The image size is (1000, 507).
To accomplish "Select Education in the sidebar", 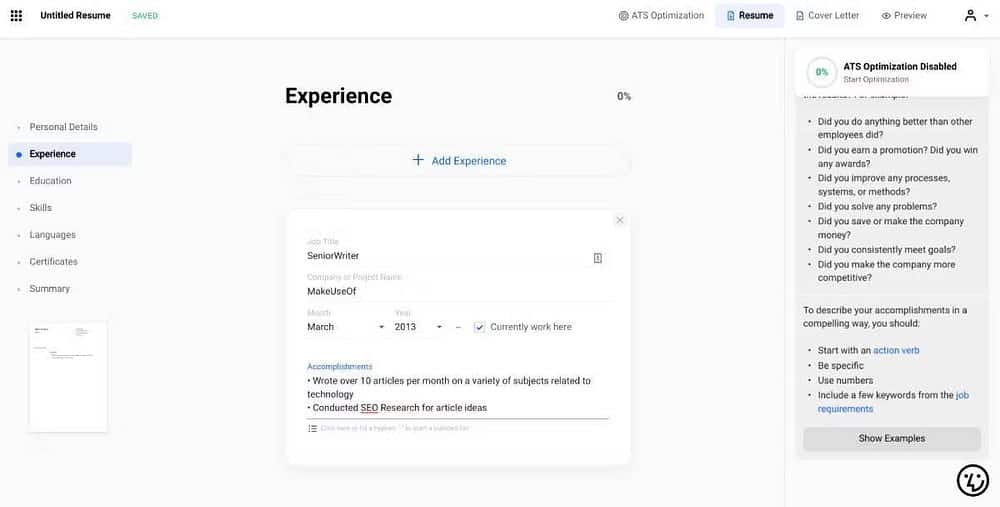I will [50, 181].
